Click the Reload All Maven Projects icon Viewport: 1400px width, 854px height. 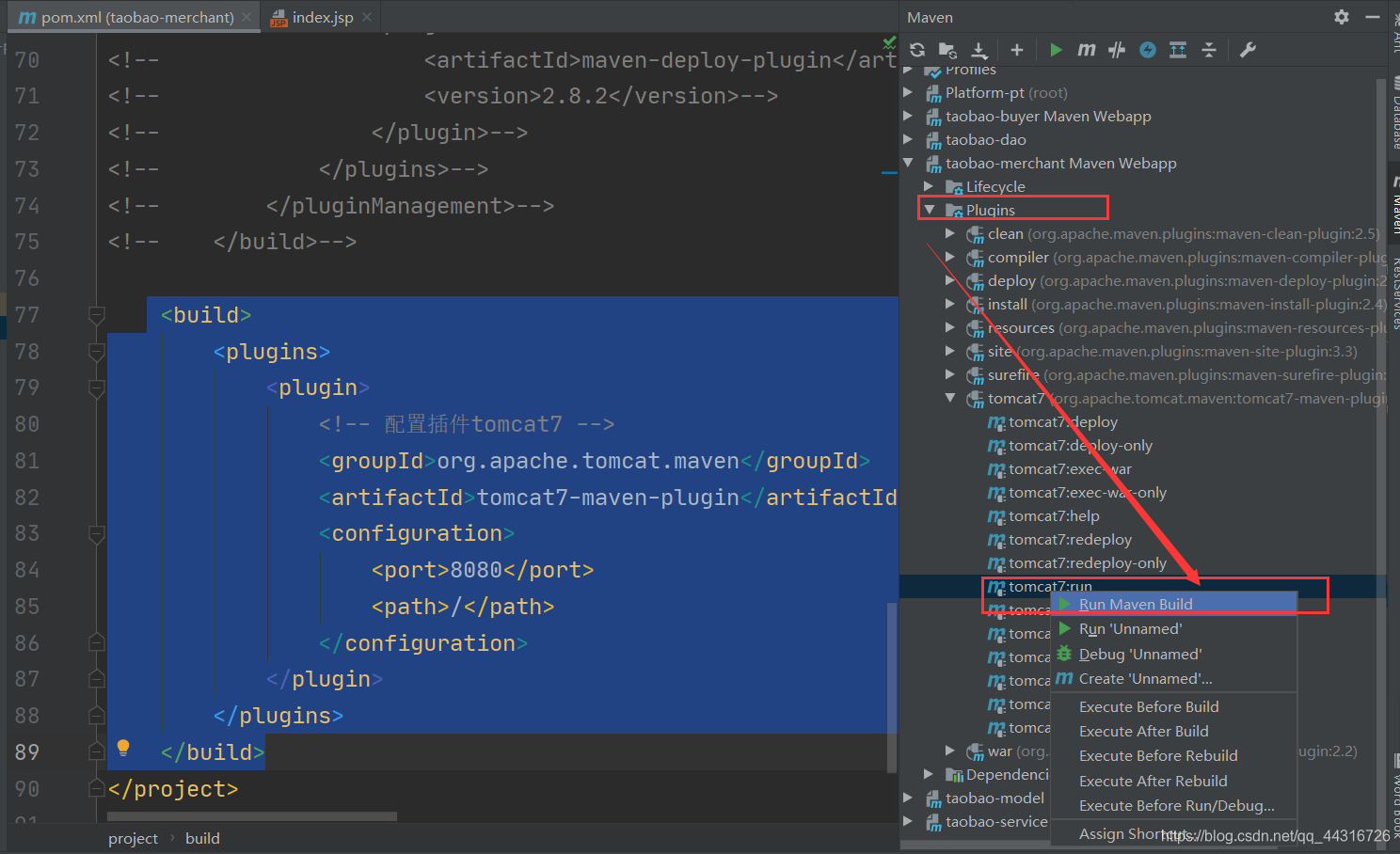tap(917, 50)
